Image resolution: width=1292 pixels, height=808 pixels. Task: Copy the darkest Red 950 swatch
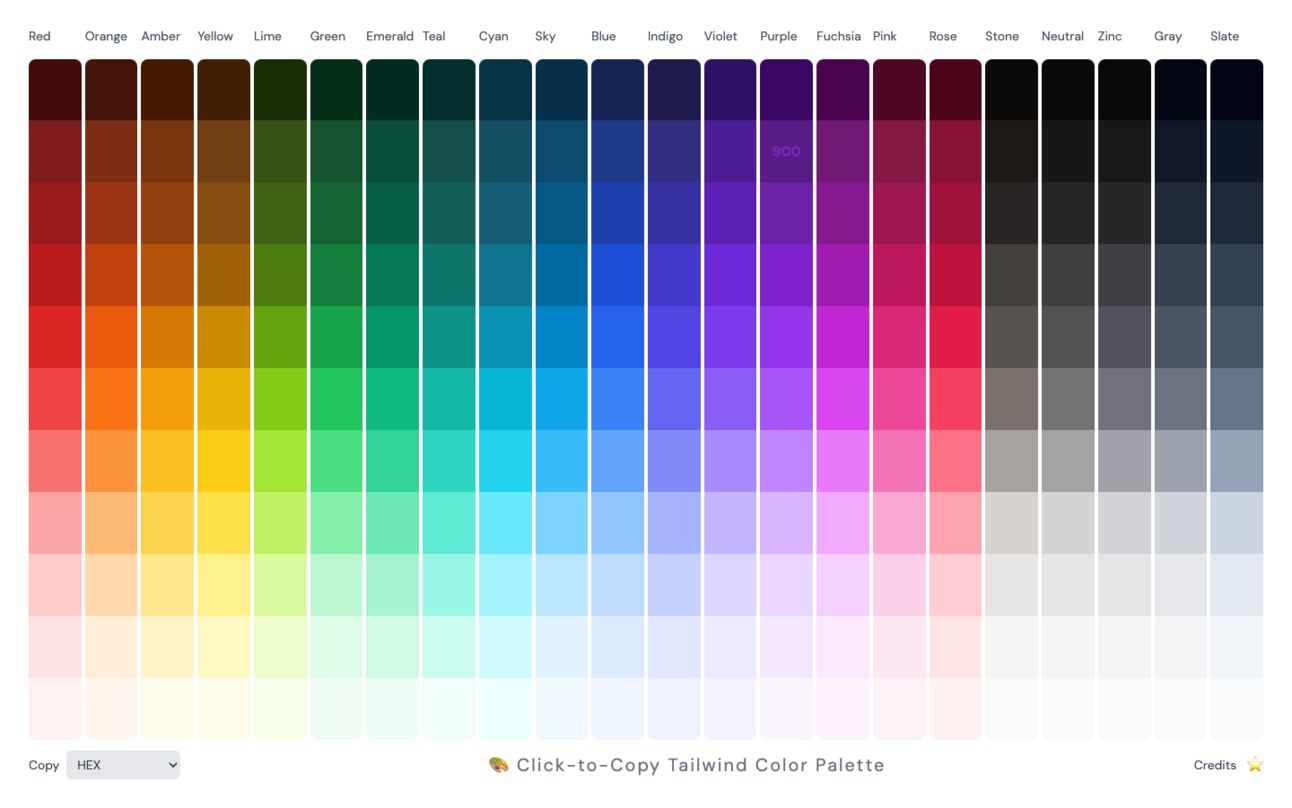click(55, 90)
